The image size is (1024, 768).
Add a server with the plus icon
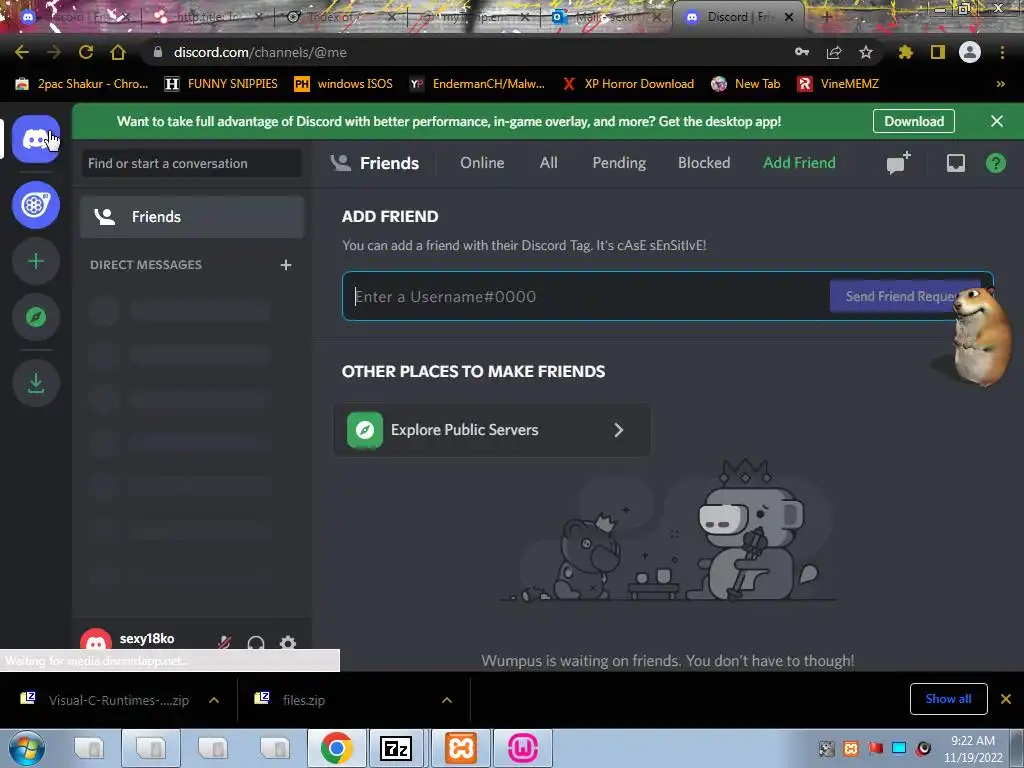coord(36,261)
